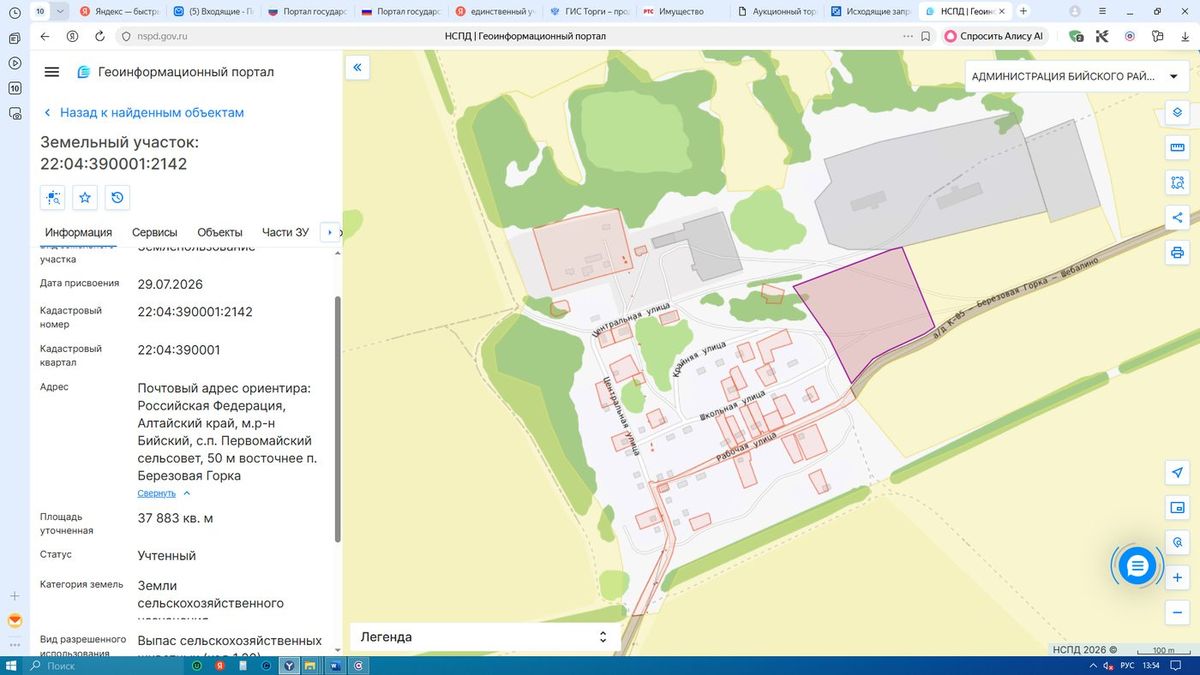Zoom in on the map

(1177, 578)
